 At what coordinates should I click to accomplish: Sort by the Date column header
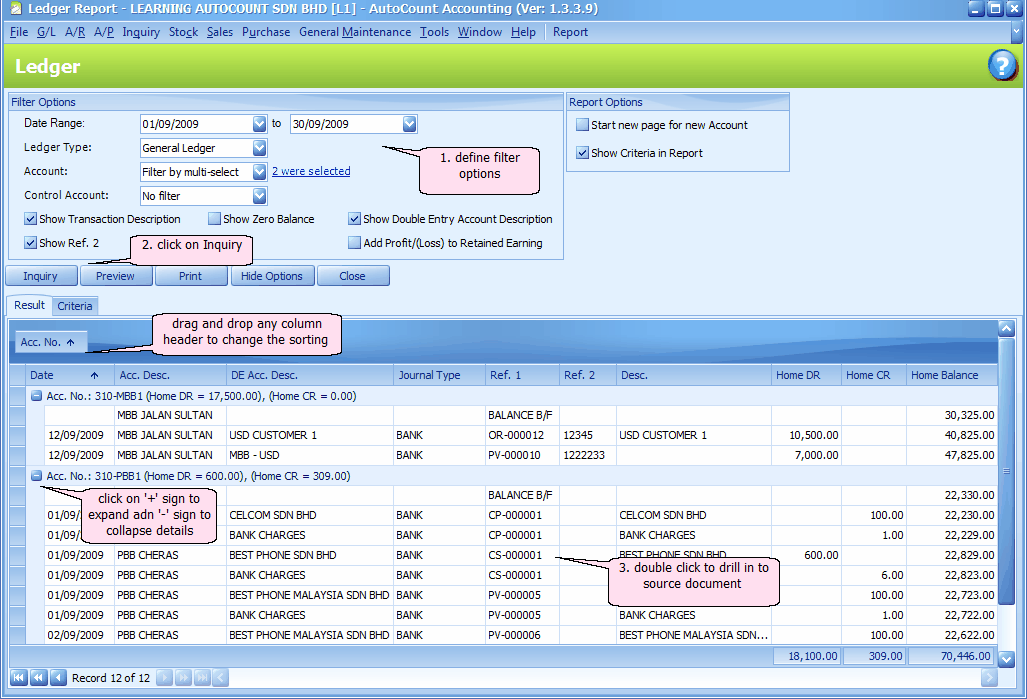click(x=69, y=375)
